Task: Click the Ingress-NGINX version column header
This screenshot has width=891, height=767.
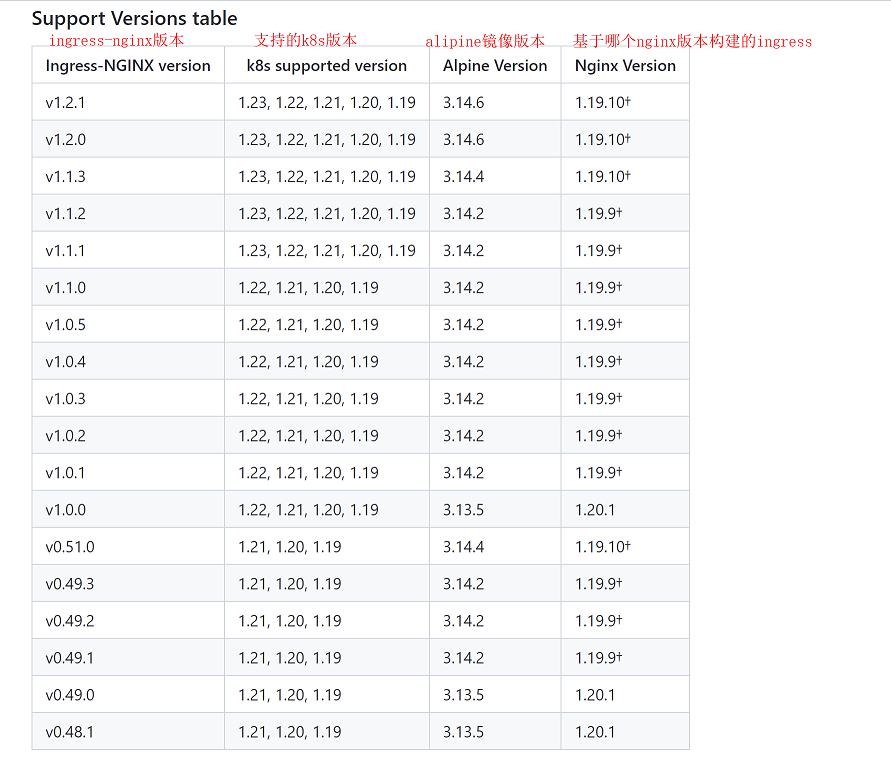Action: [x=128, y=66]
